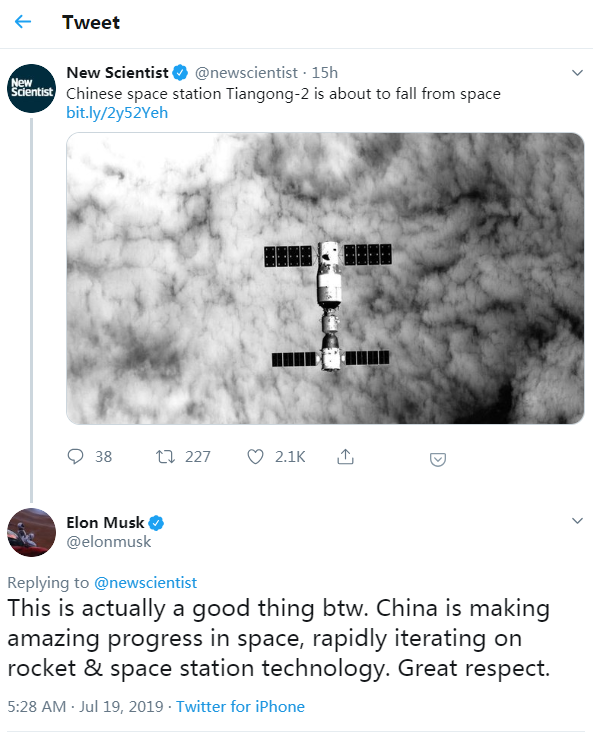Click the @newscientist handle in tweet header

click(246, 73)
